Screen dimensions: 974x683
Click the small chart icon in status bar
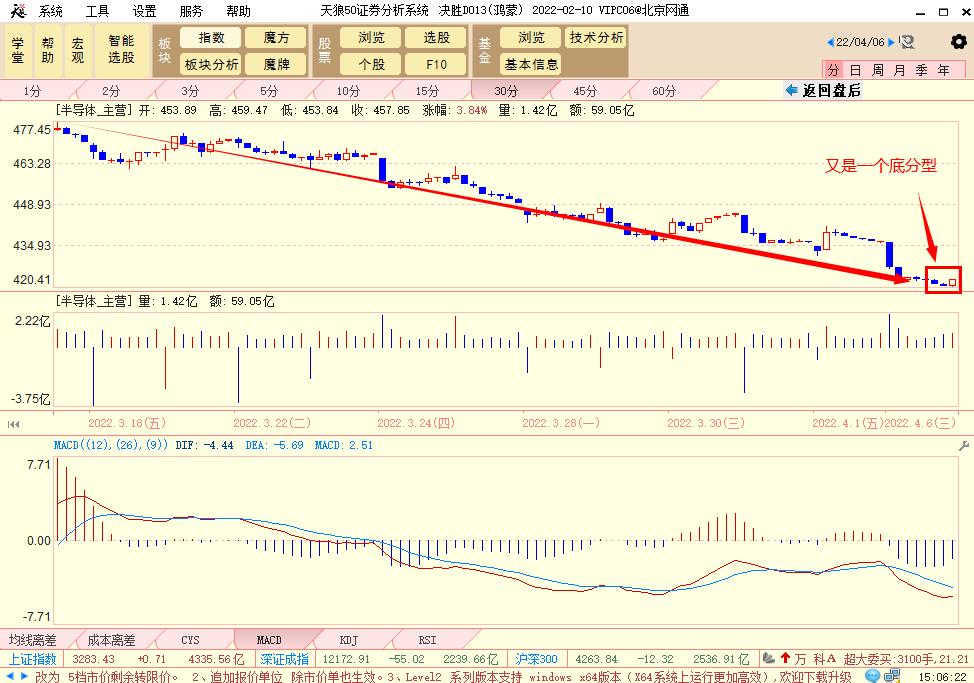(x=768, y=659)
